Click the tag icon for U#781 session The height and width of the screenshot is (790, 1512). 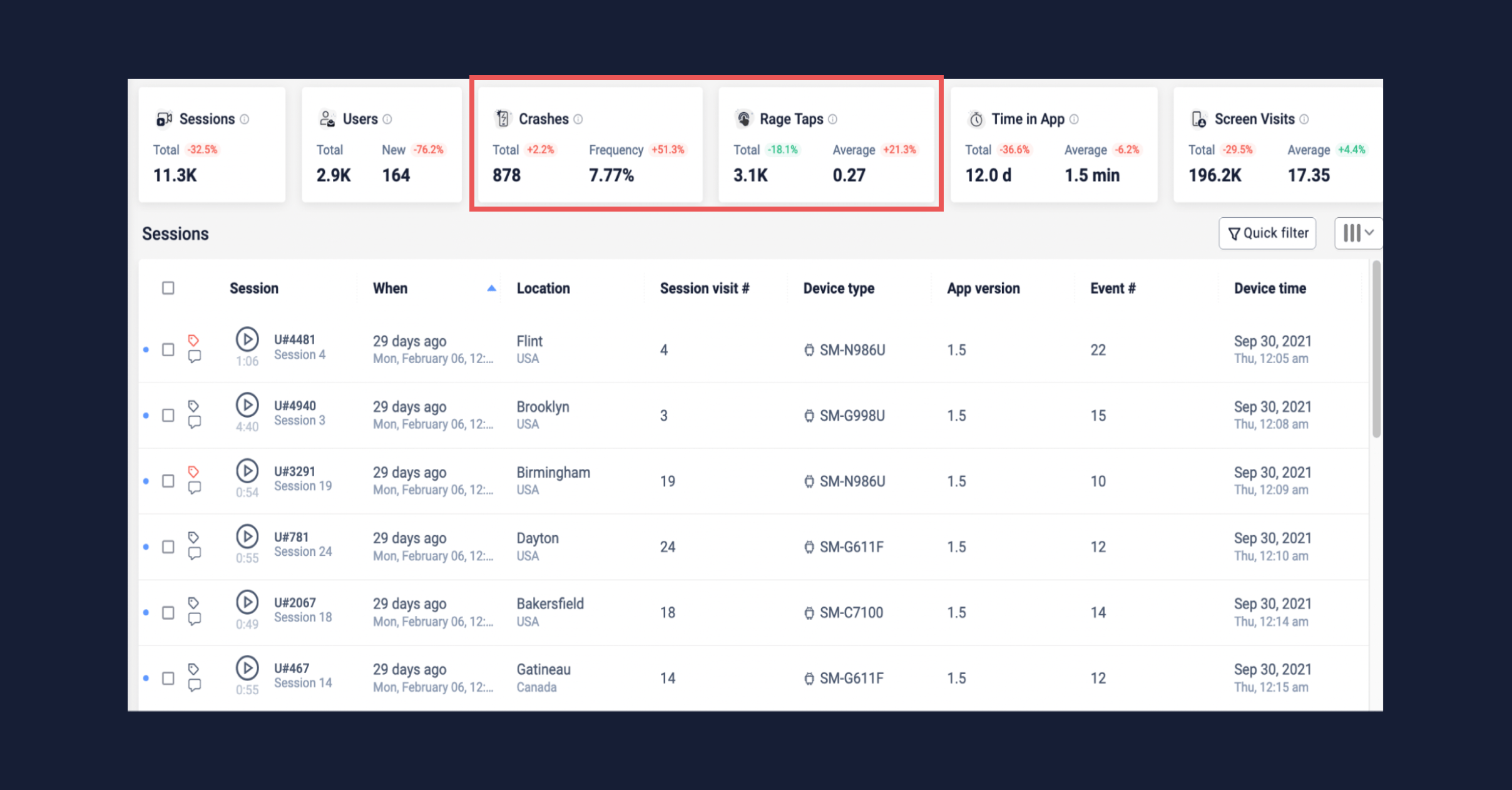point(193,537)
